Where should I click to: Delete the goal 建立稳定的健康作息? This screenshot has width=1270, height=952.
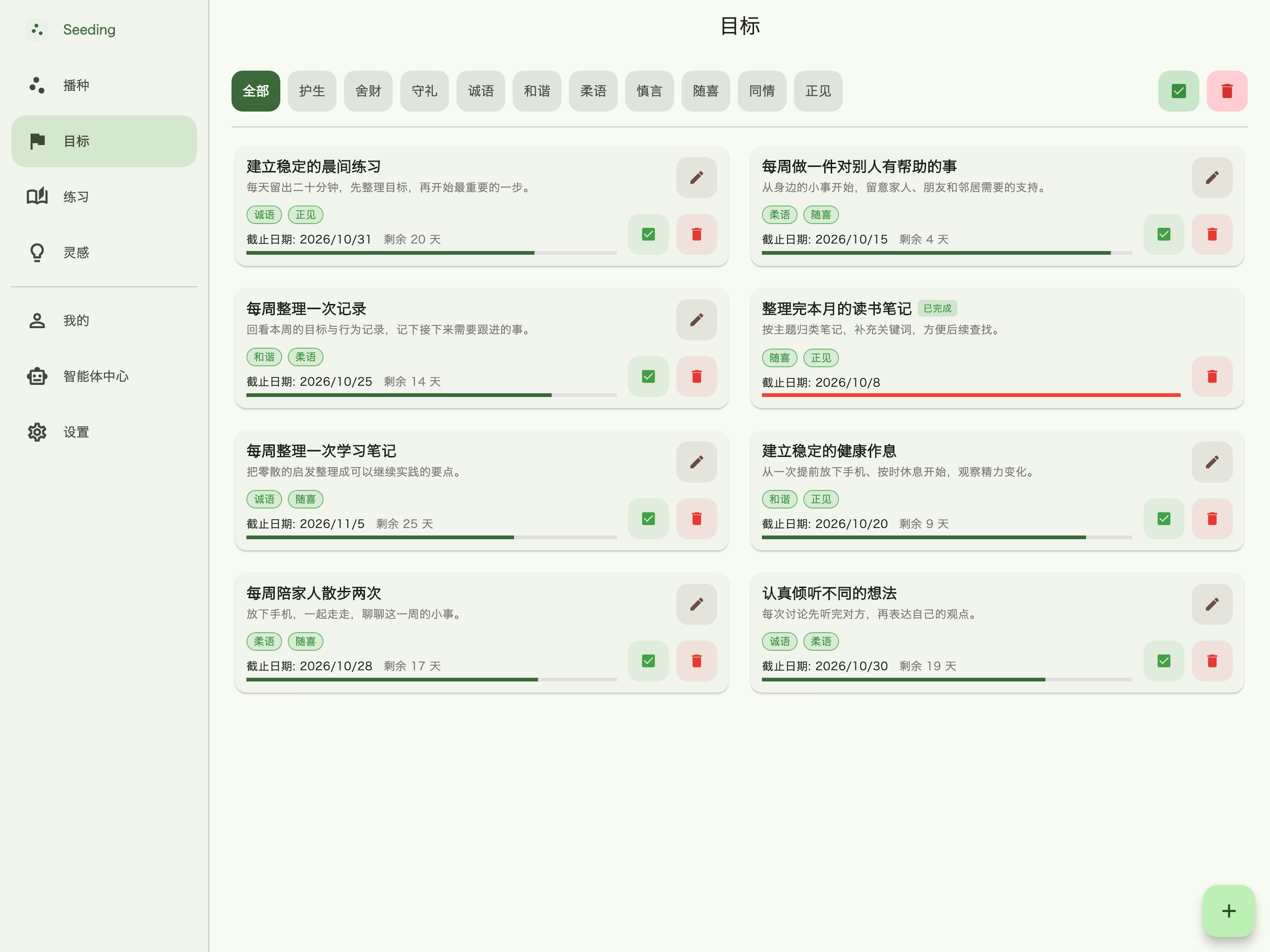click(1211, 519)
